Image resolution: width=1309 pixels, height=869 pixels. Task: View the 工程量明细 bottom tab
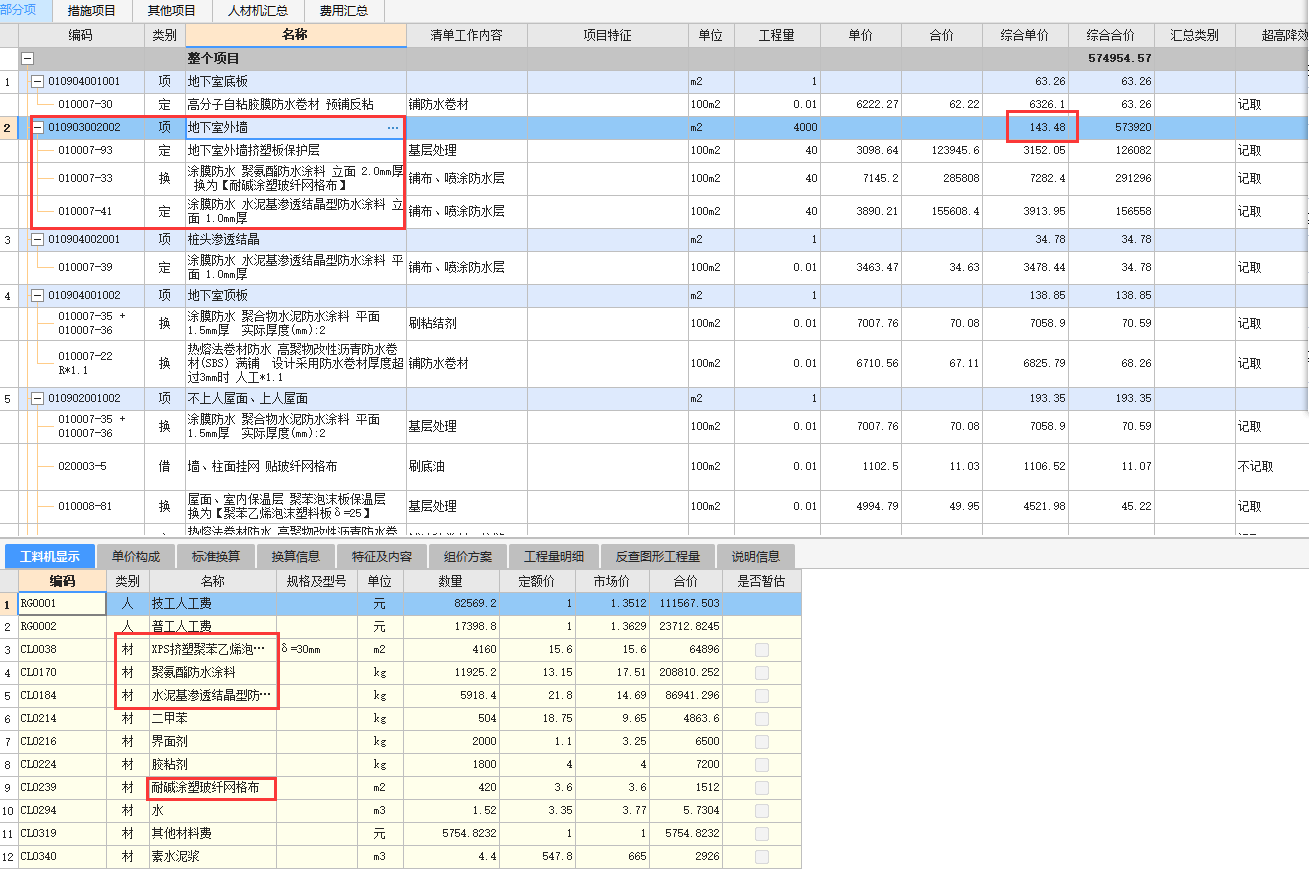[555, 556]
